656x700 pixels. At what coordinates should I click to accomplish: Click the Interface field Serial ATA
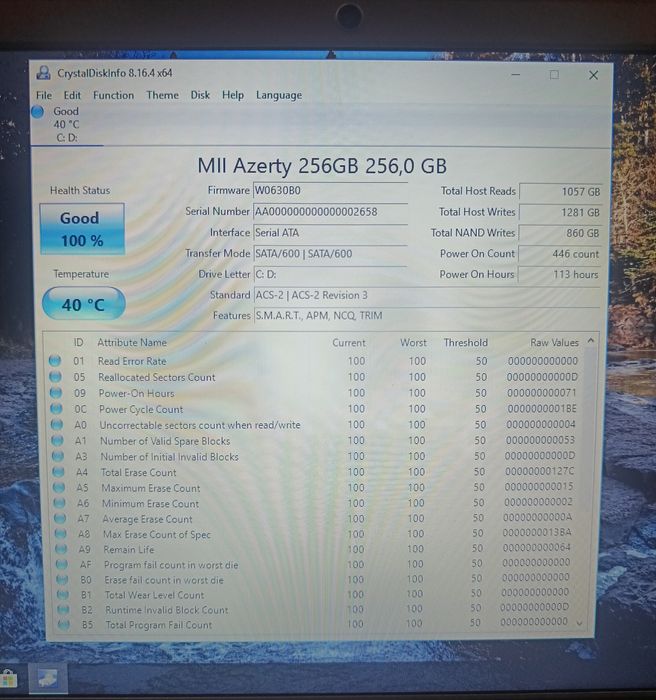[330, 233]
